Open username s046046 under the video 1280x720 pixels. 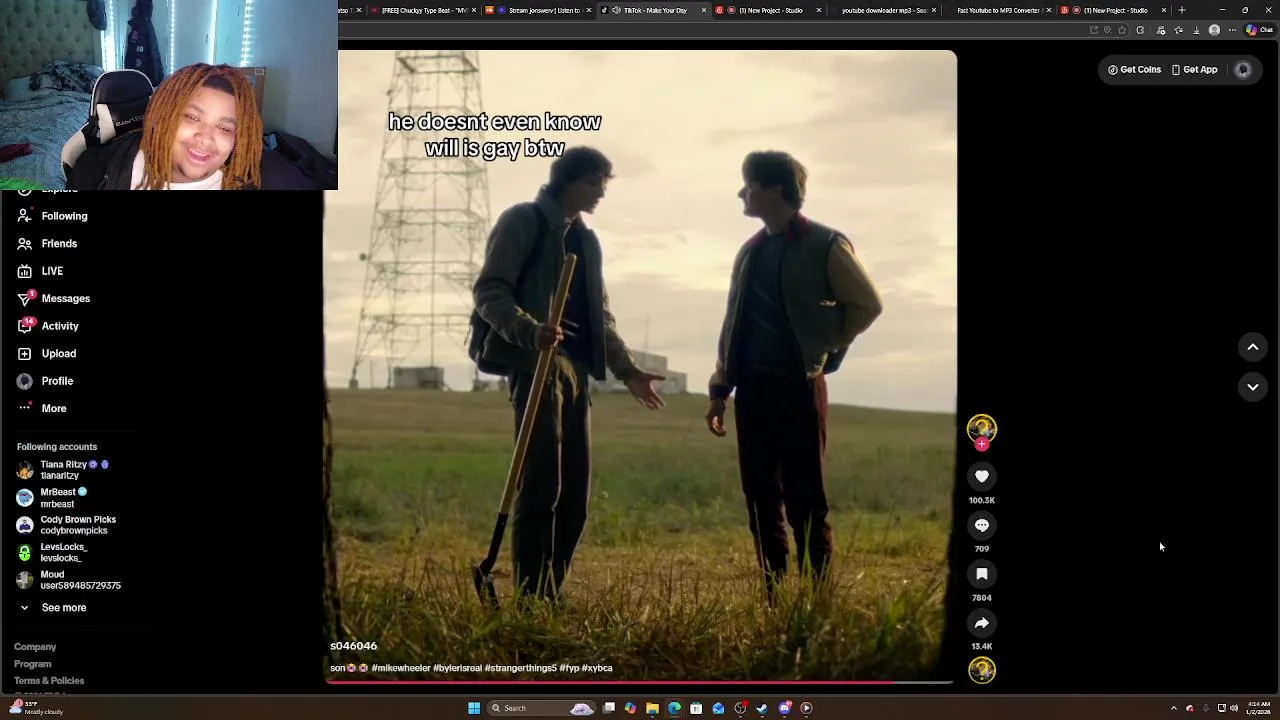coord(353,646)
